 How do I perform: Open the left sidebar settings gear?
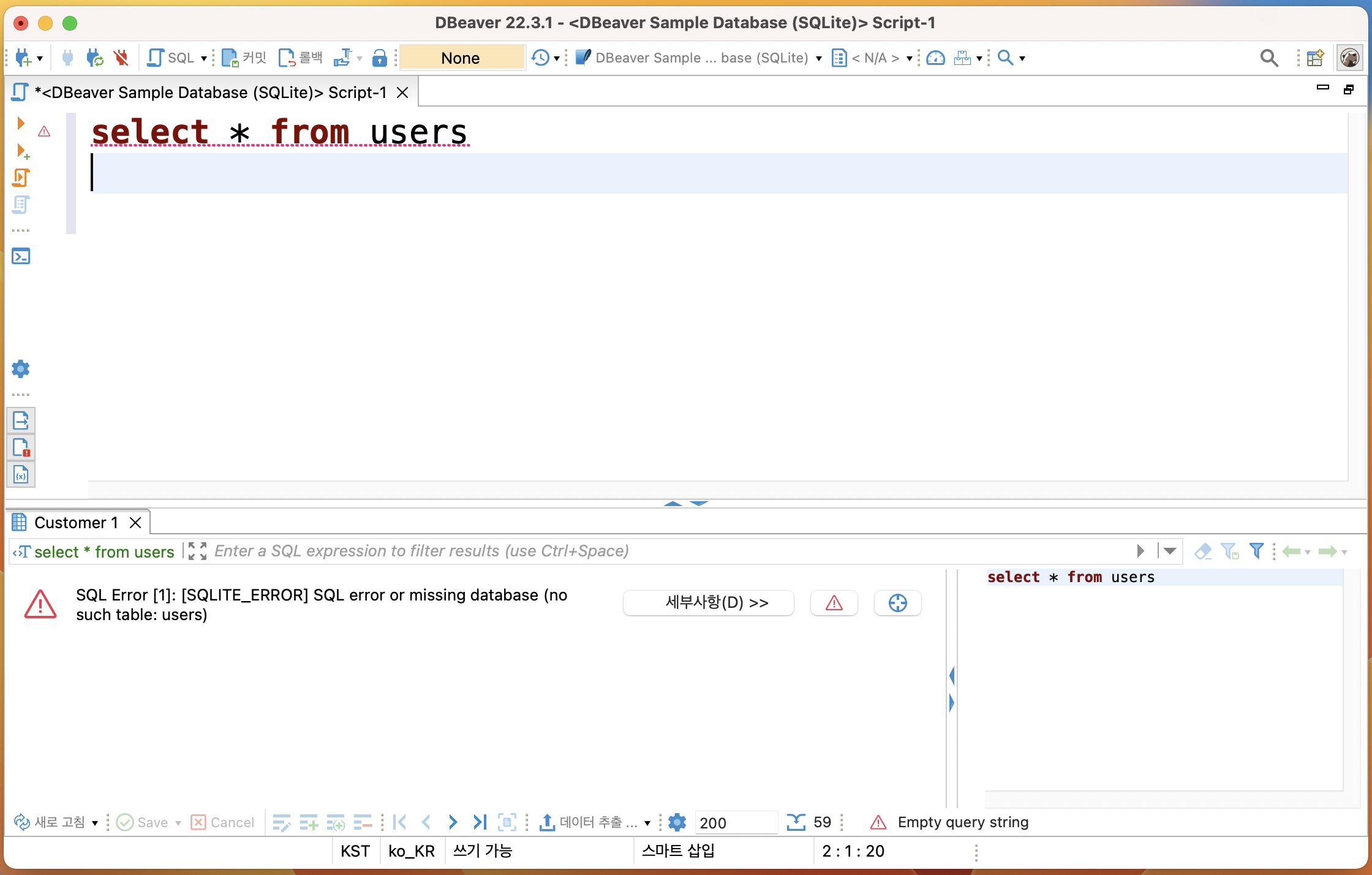click(x=20, y=369)
